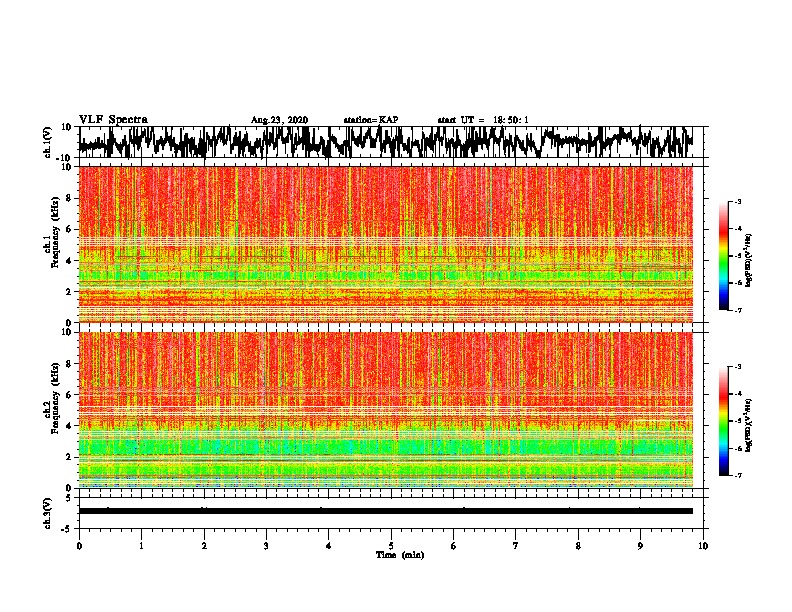792x612 pixels.
Task: Click the '8' kHz tick on ch.1 axis
Action: point(70,198)
